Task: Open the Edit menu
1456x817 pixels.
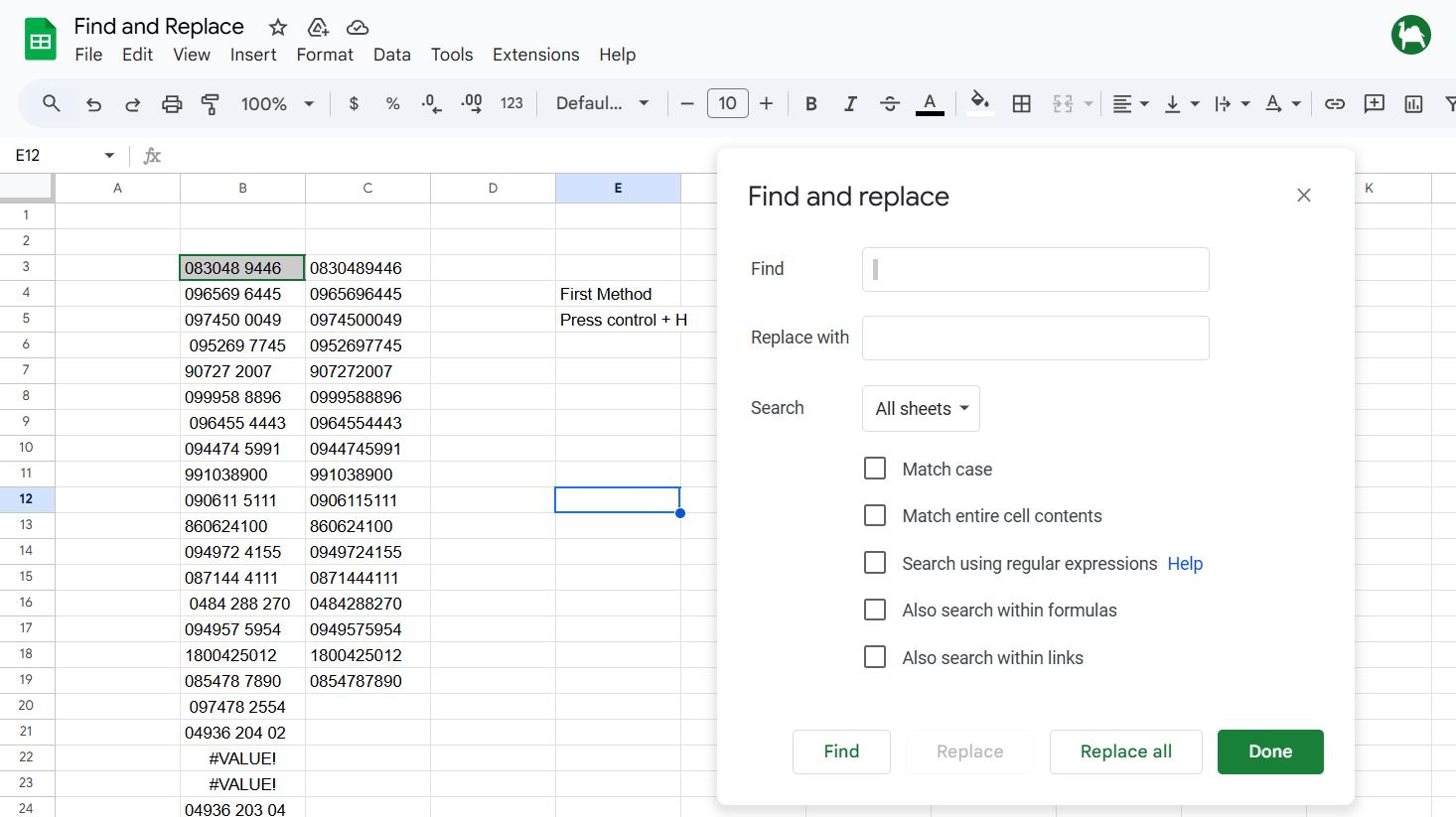Action: coord(137,55)
